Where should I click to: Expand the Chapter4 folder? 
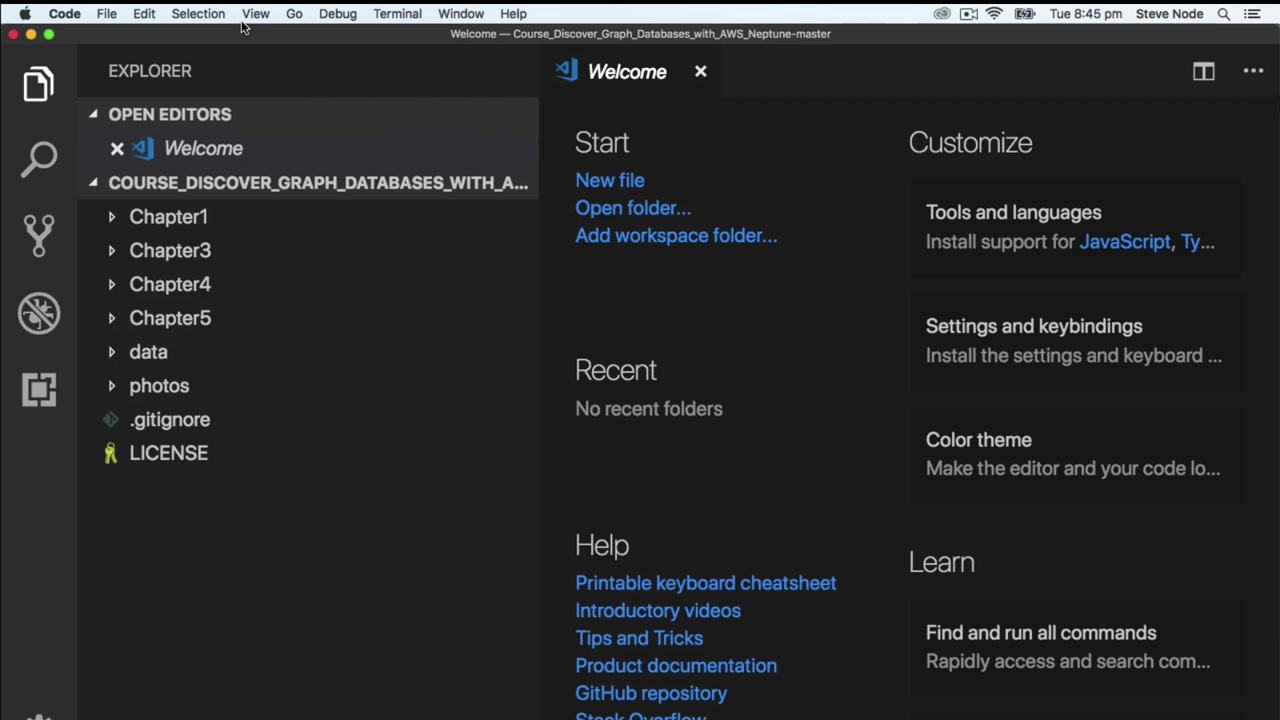[x=111, y=285]
